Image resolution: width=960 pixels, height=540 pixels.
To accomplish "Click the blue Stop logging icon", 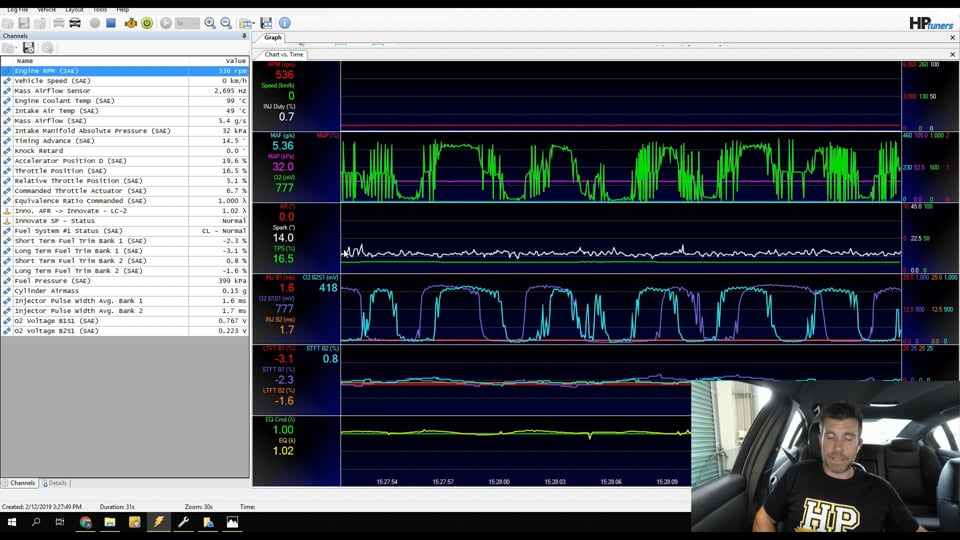I will [111, 23].
